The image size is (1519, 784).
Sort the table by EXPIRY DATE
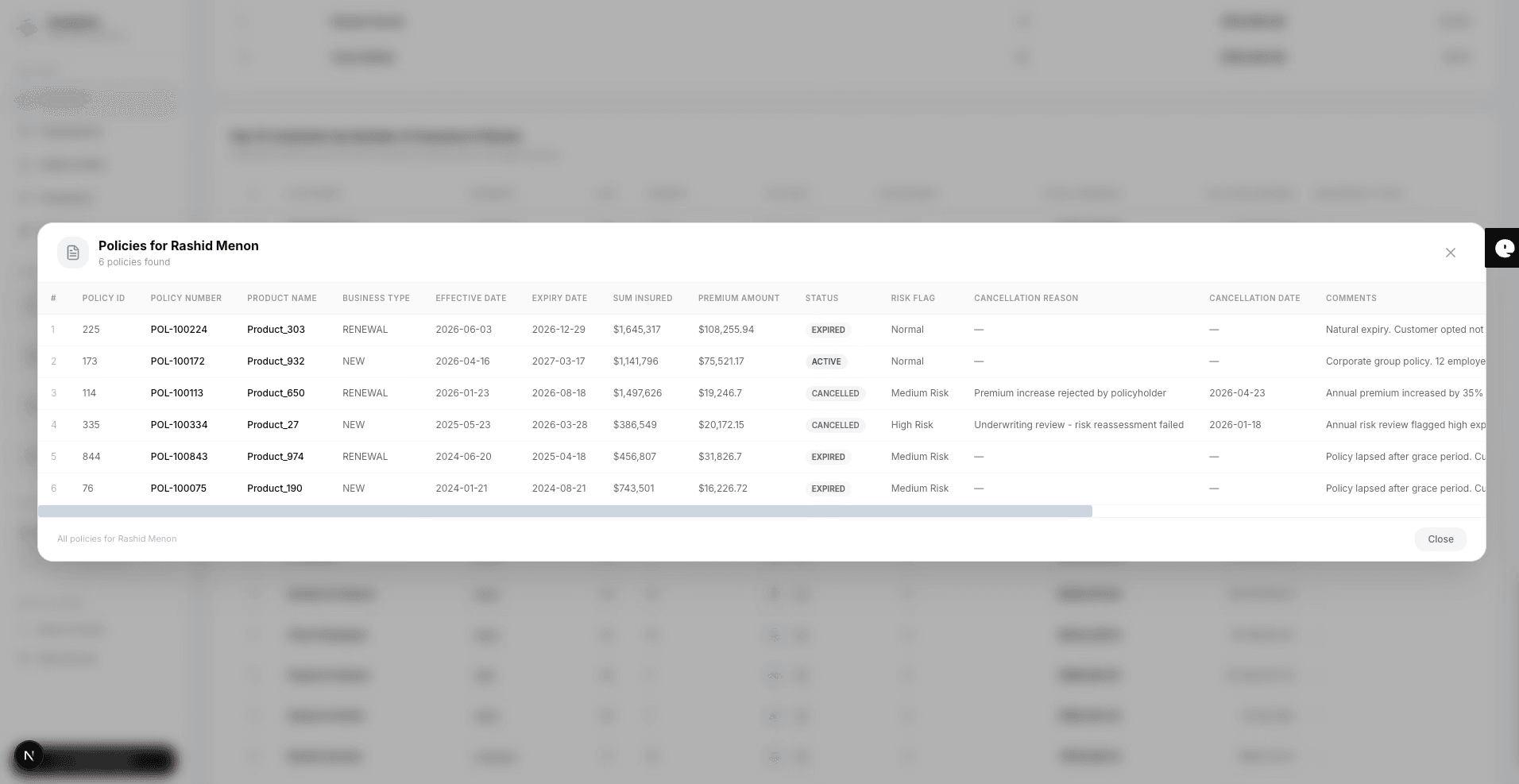pyautogui.click(x=559, y=298)
